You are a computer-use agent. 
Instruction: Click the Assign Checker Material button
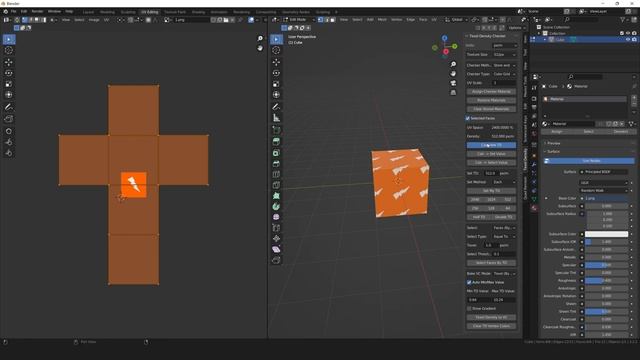click(491, 92)
